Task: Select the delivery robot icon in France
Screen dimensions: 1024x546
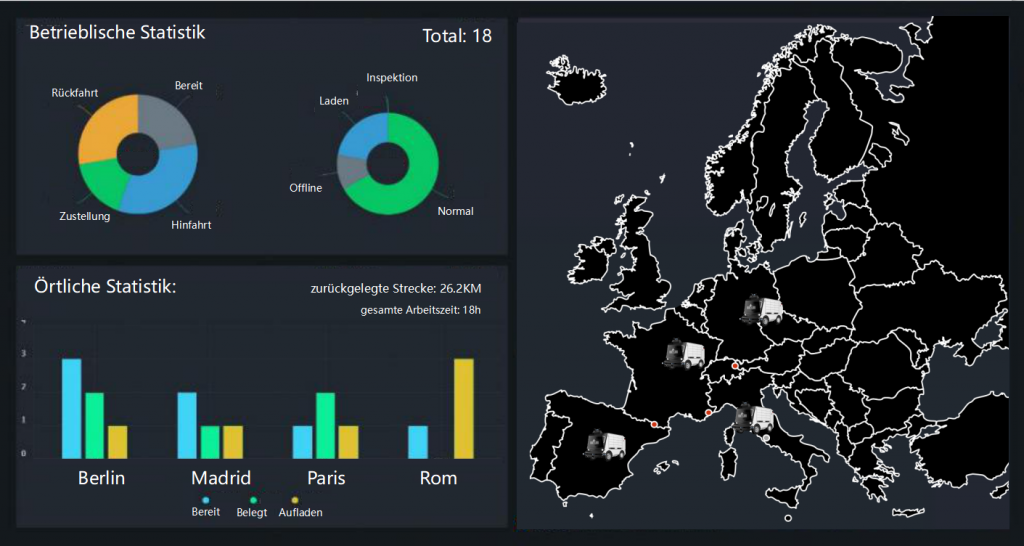Action: pos(685,356)
